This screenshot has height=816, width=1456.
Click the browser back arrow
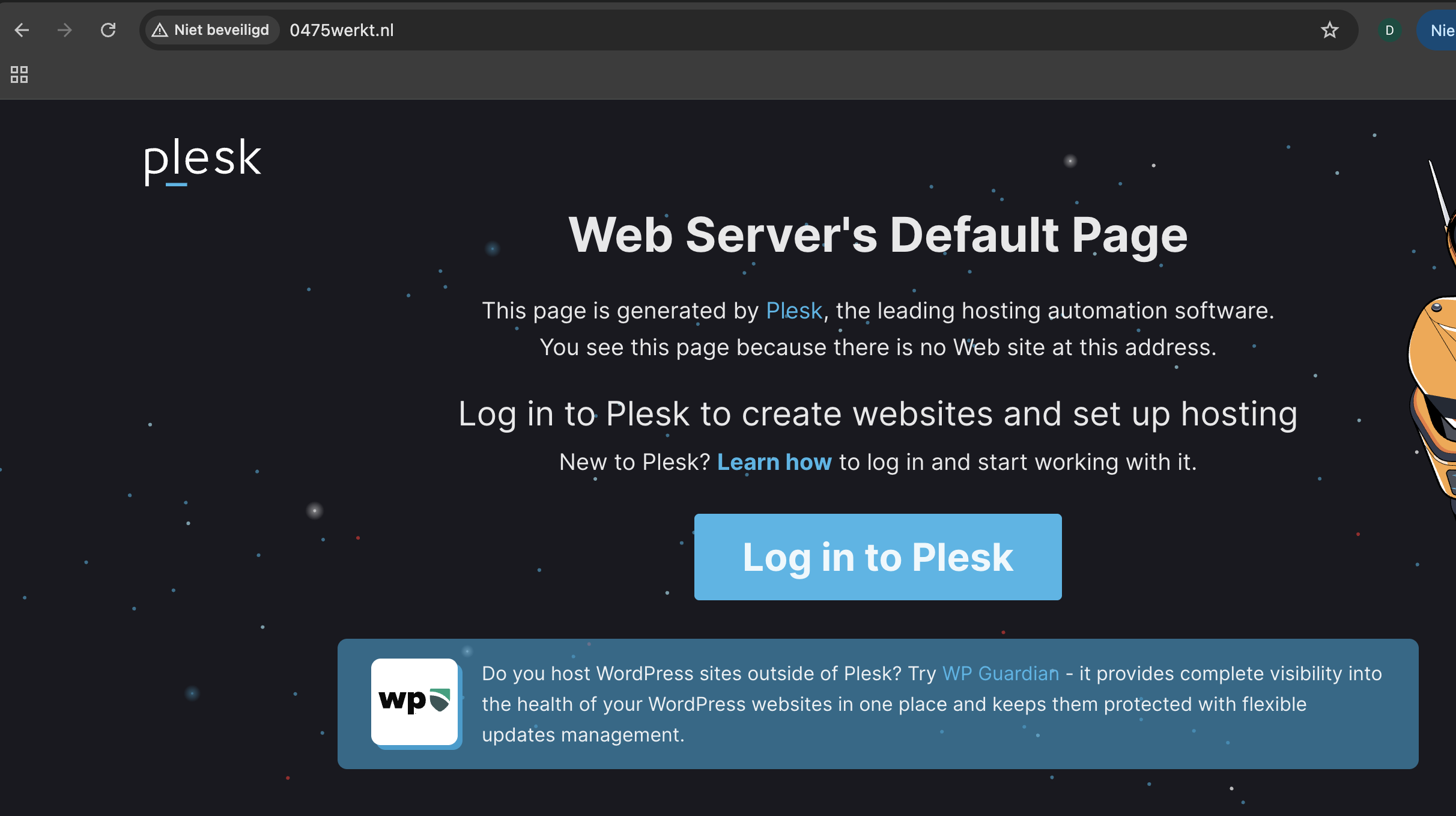coord(22,30)
